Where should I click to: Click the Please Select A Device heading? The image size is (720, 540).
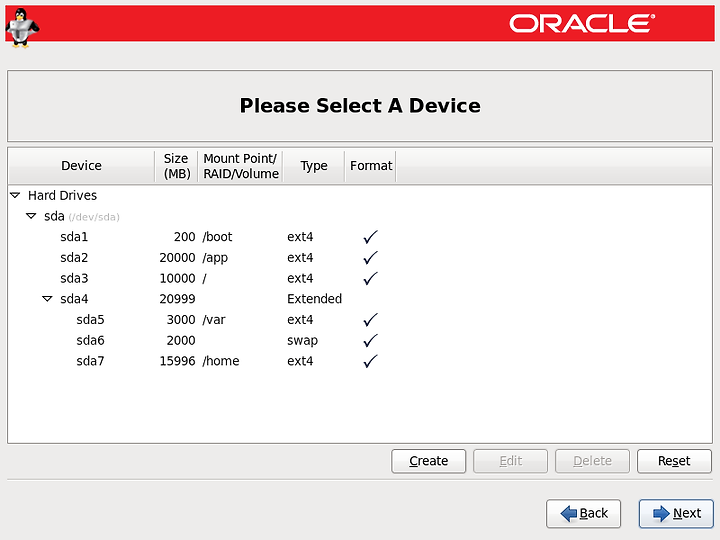360,106
